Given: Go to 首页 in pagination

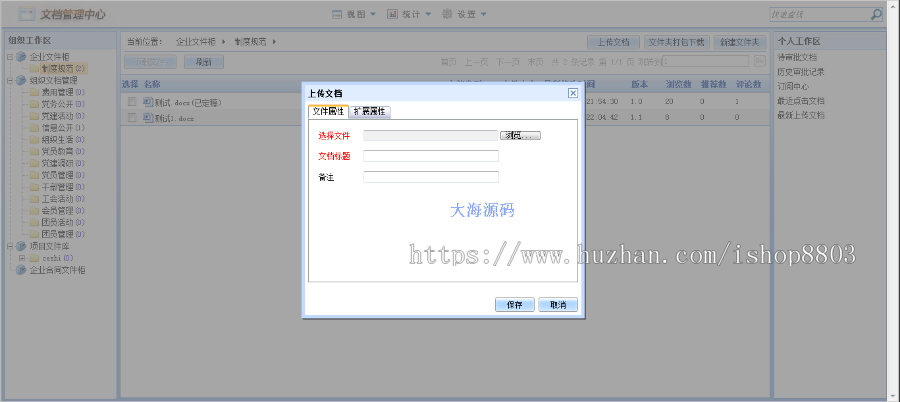Looking at the screenshot, I should tap(449, 61).
